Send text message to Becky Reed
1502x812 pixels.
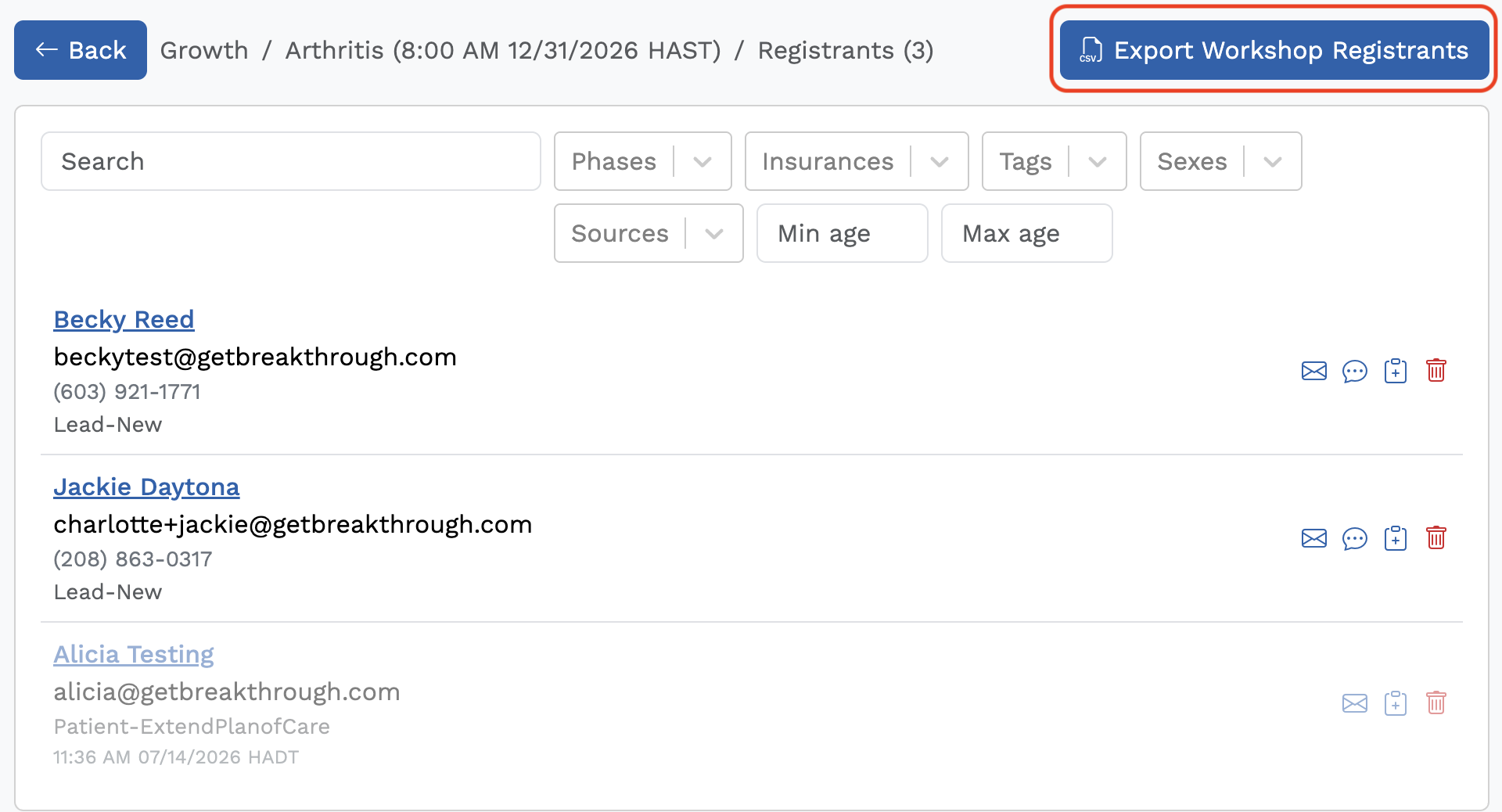pos(1355,371)
